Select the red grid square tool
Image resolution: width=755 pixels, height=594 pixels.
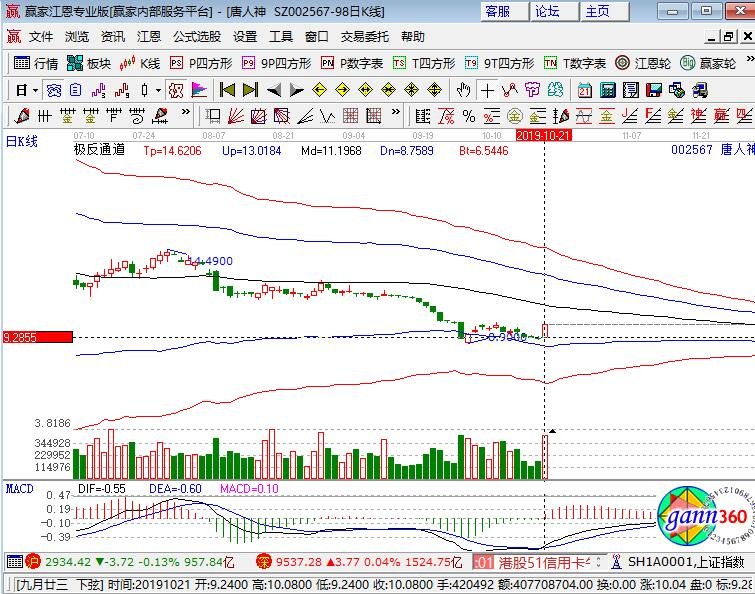pyautogui.click(x=351, y=116)
